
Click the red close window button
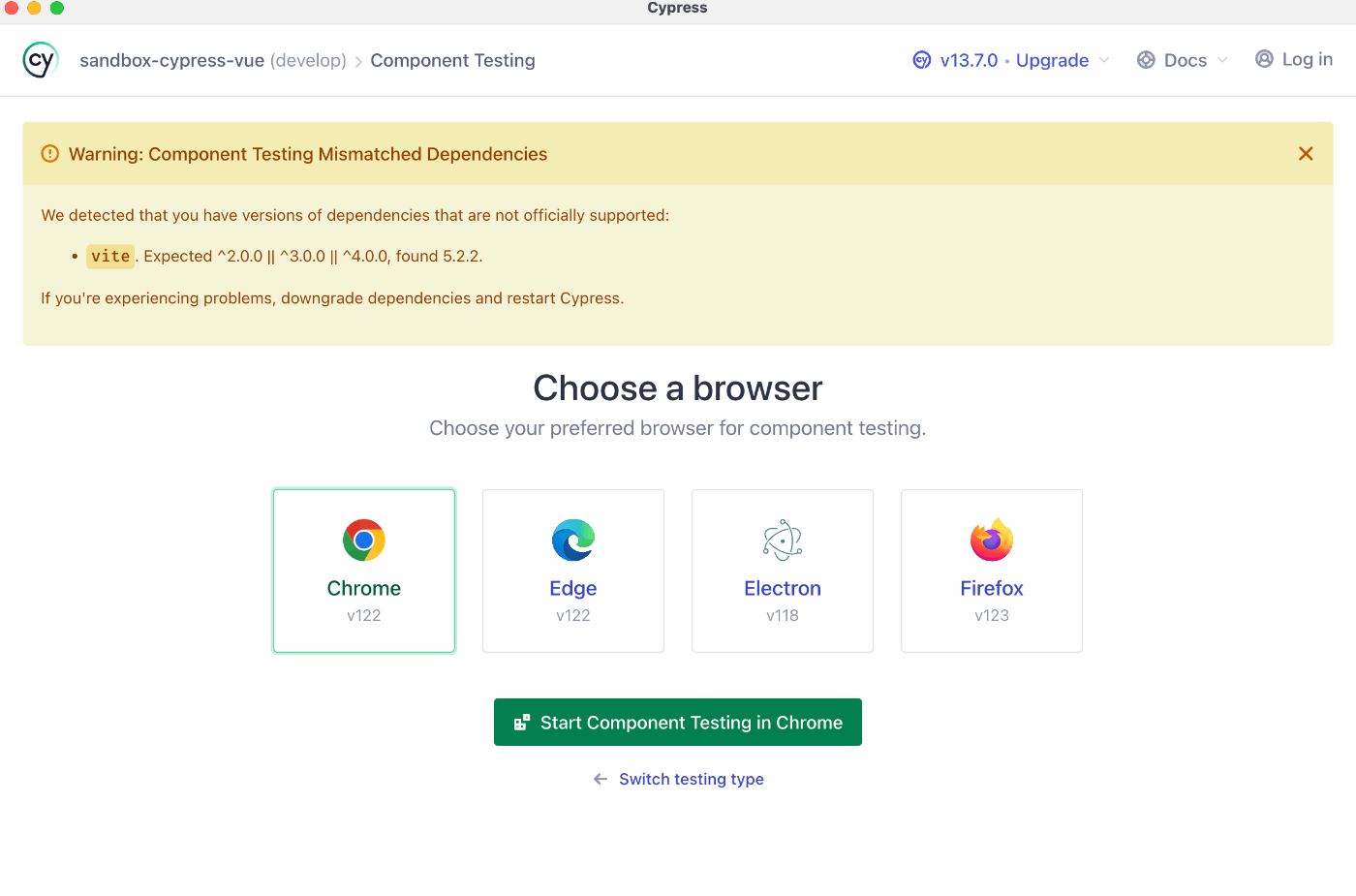pos(12,8)
